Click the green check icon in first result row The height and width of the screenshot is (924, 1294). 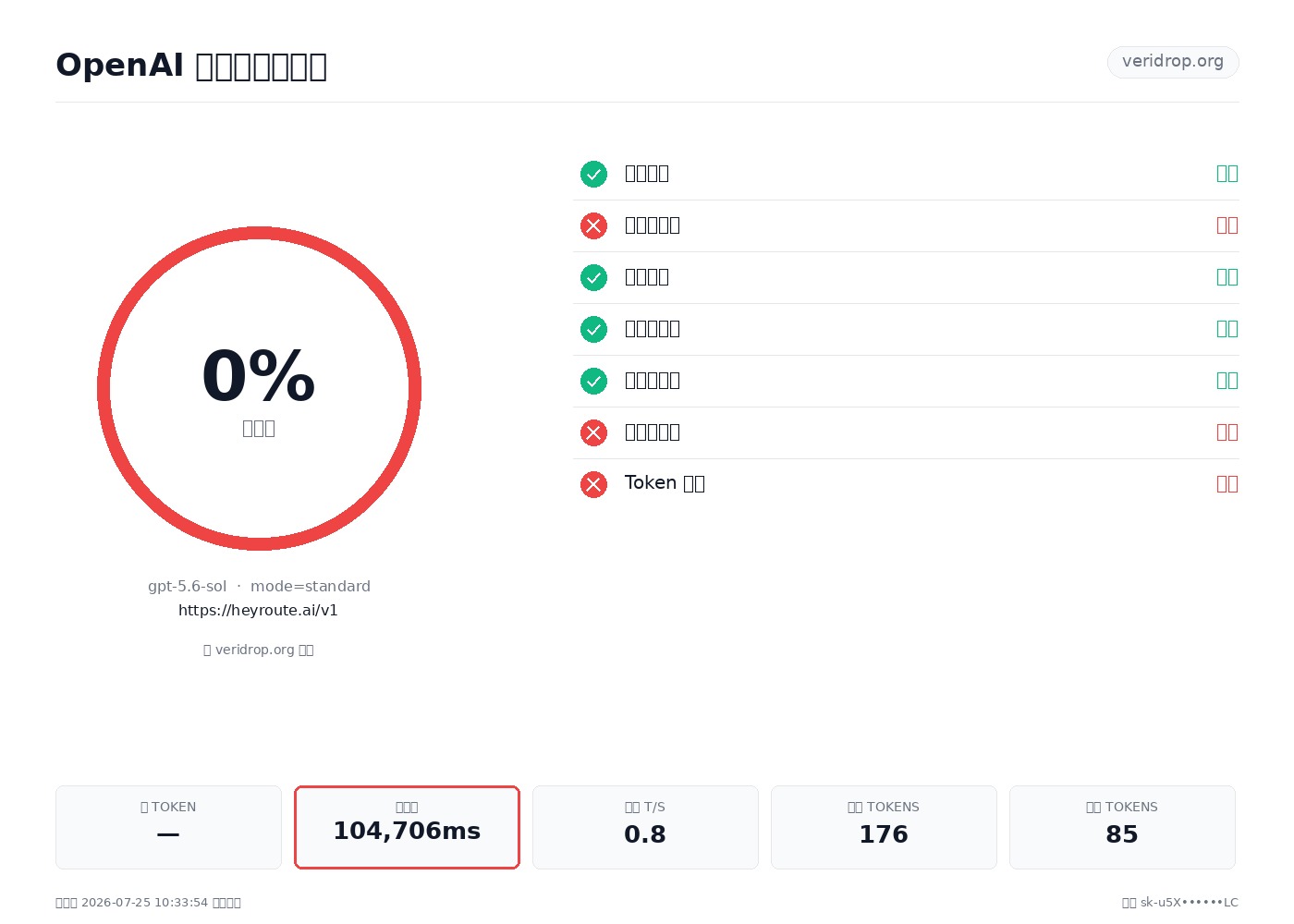593,174
